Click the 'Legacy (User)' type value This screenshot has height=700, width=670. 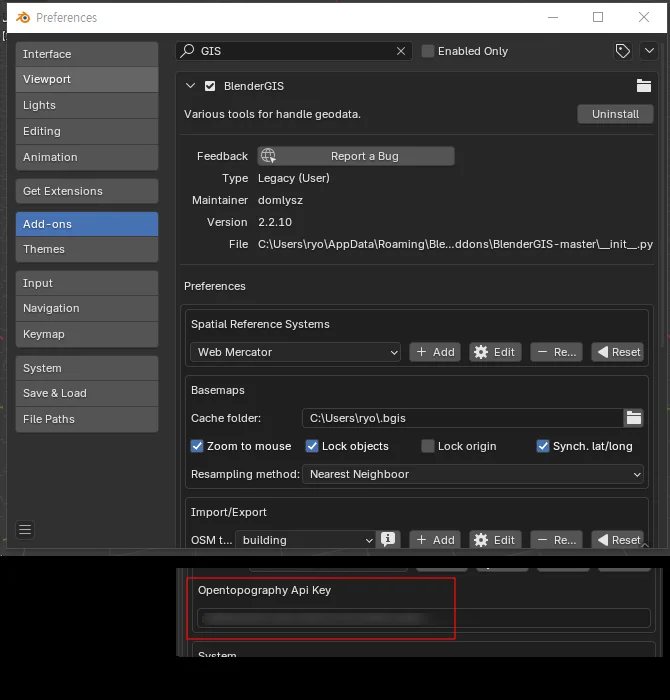pos(294,178)
